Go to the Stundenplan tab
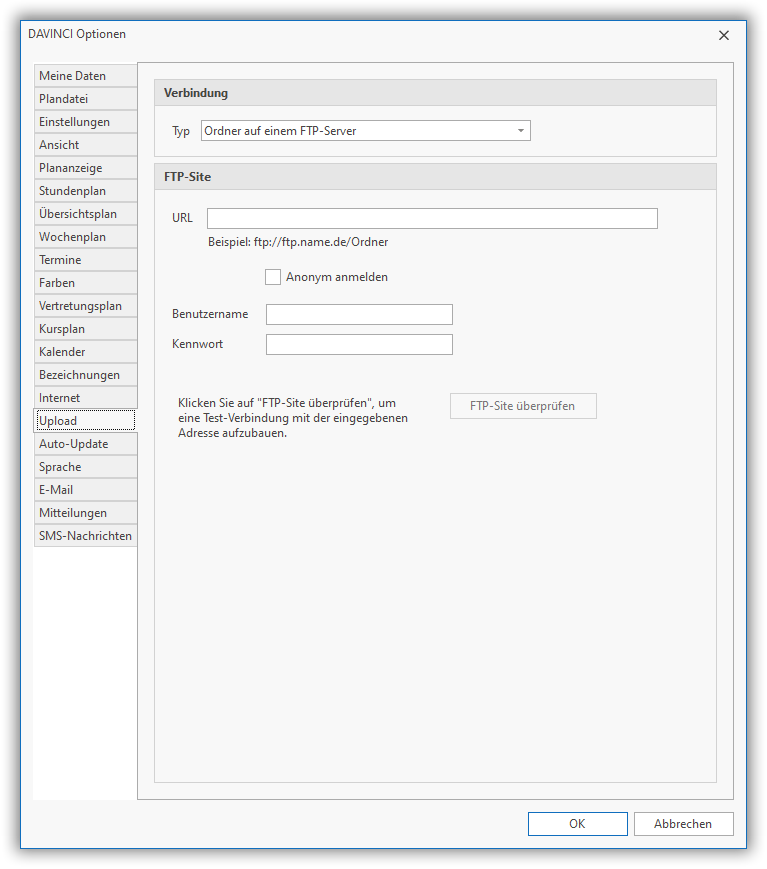This screenshot has height=869, width=767. point(84,191)
